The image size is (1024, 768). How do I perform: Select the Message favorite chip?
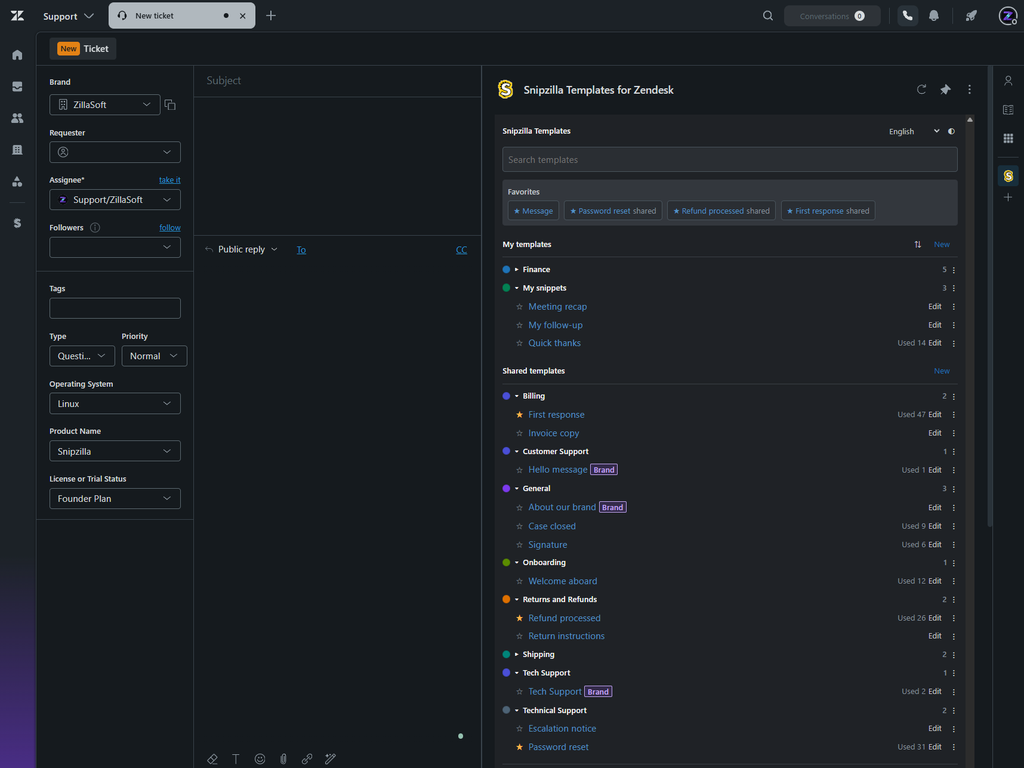pos(534,211)
